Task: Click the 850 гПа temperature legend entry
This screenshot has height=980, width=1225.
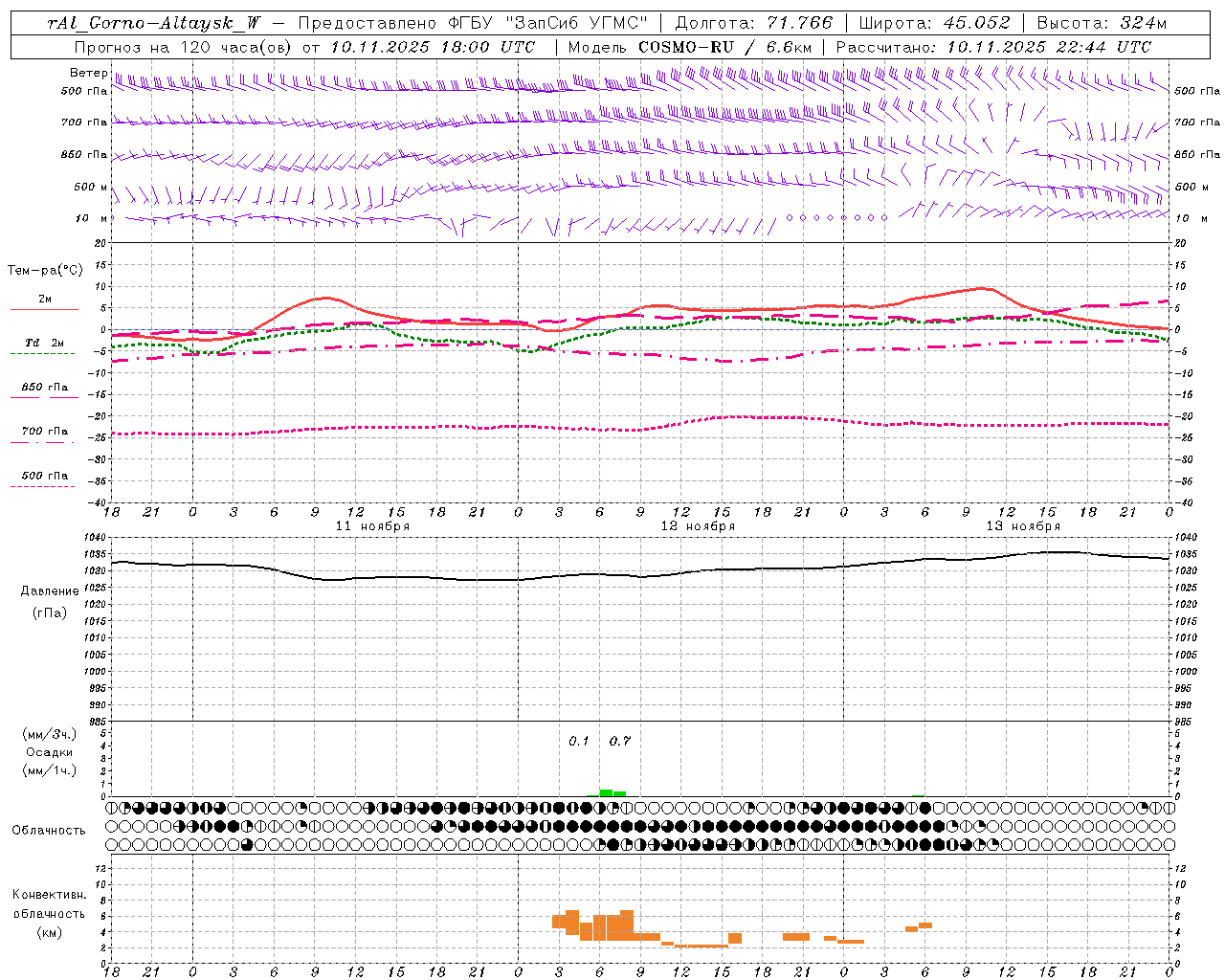Action: click(44, 390)
